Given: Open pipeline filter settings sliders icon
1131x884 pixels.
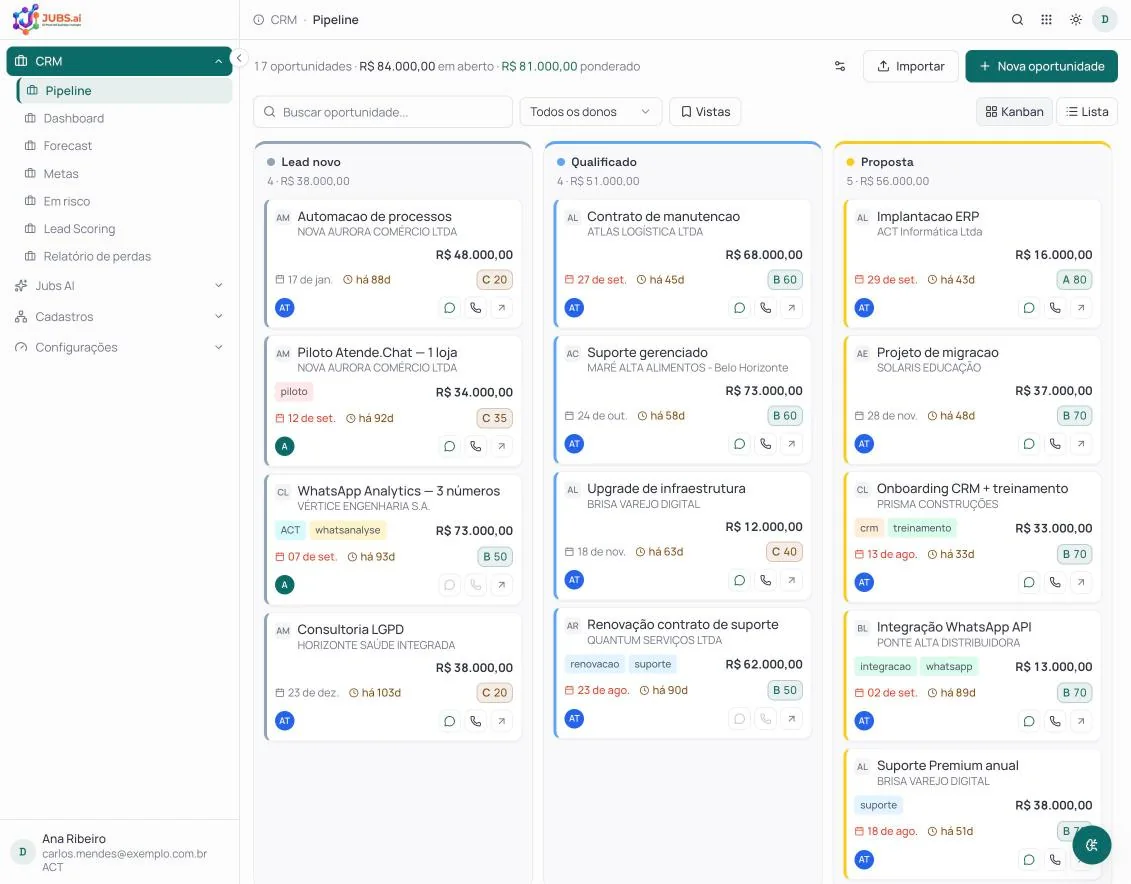Looking at the screenshot, I should (840, 66).
